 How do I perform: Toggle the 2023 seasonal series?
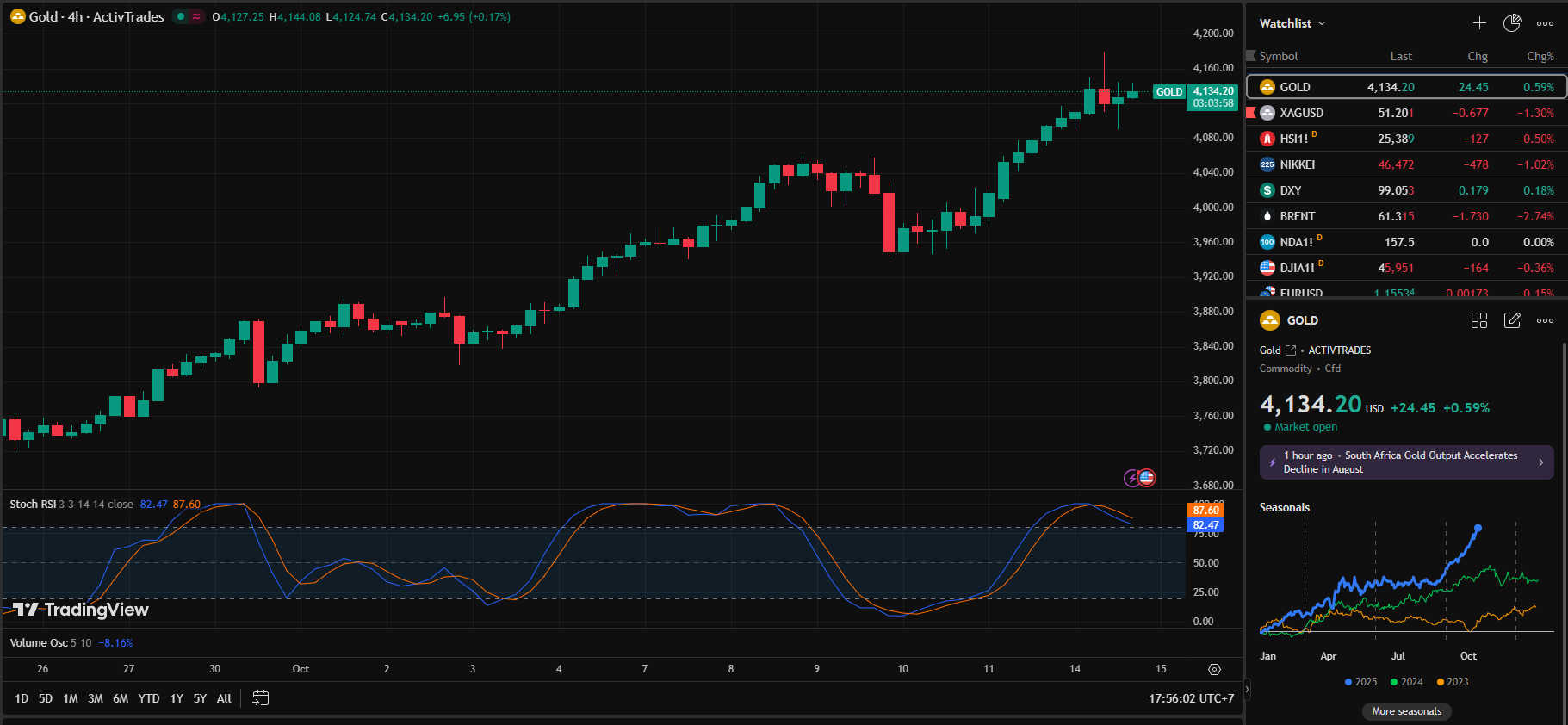pos(1453,682)
